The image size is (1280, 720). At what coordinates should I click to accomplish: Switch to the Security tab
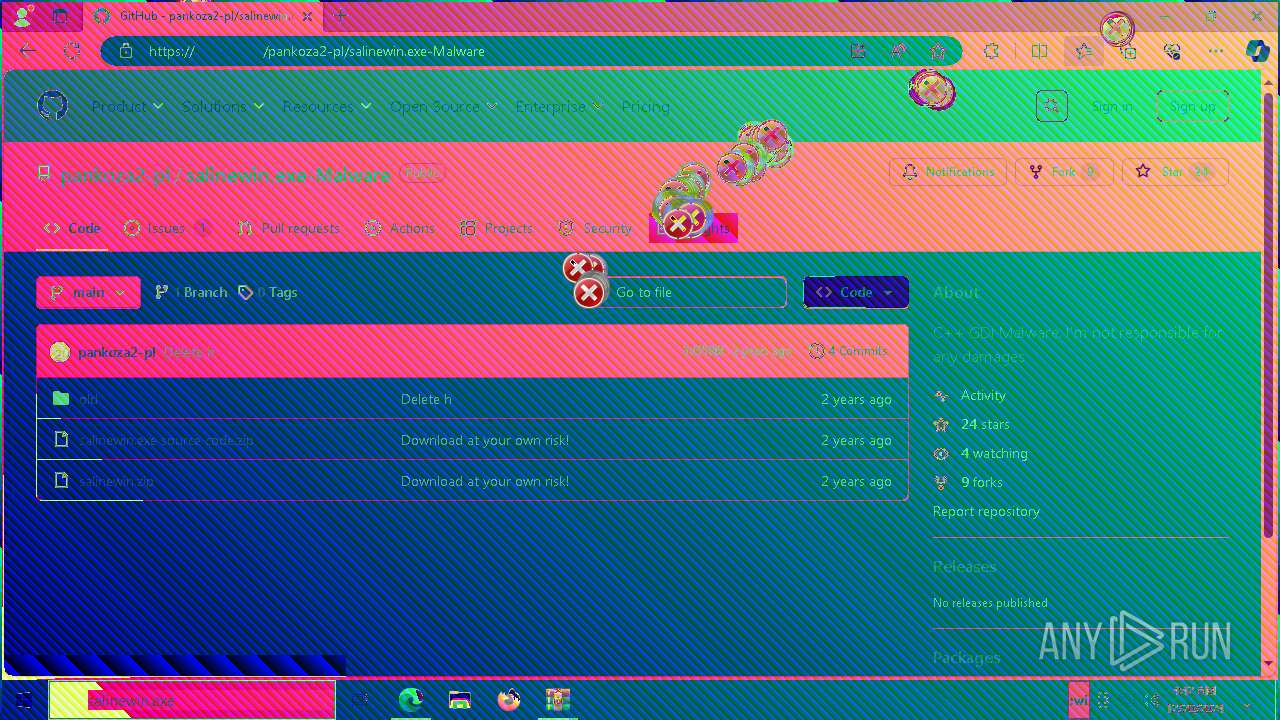coord(595,228)
